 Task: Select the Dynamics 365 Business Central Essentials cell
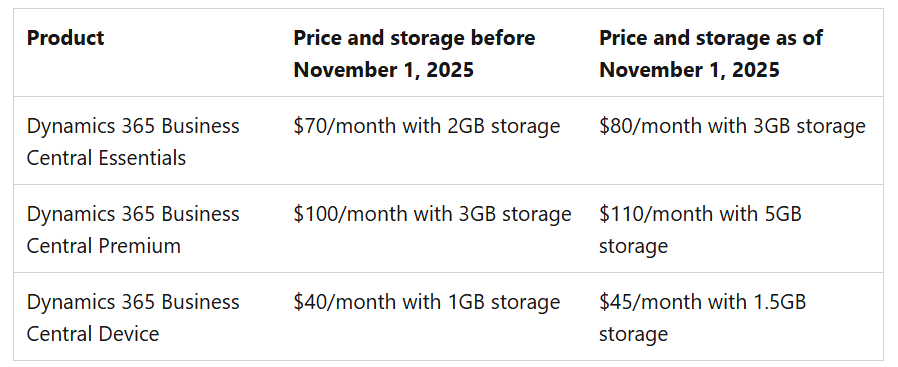pyautogui.click(x=133, y=141)
